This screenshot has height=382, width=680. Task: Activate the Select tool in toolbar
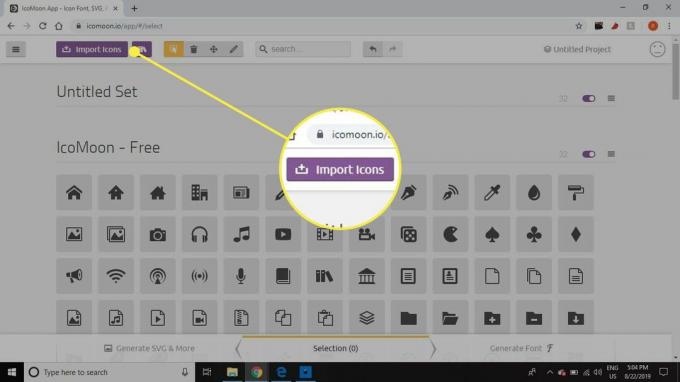[173, 49]
